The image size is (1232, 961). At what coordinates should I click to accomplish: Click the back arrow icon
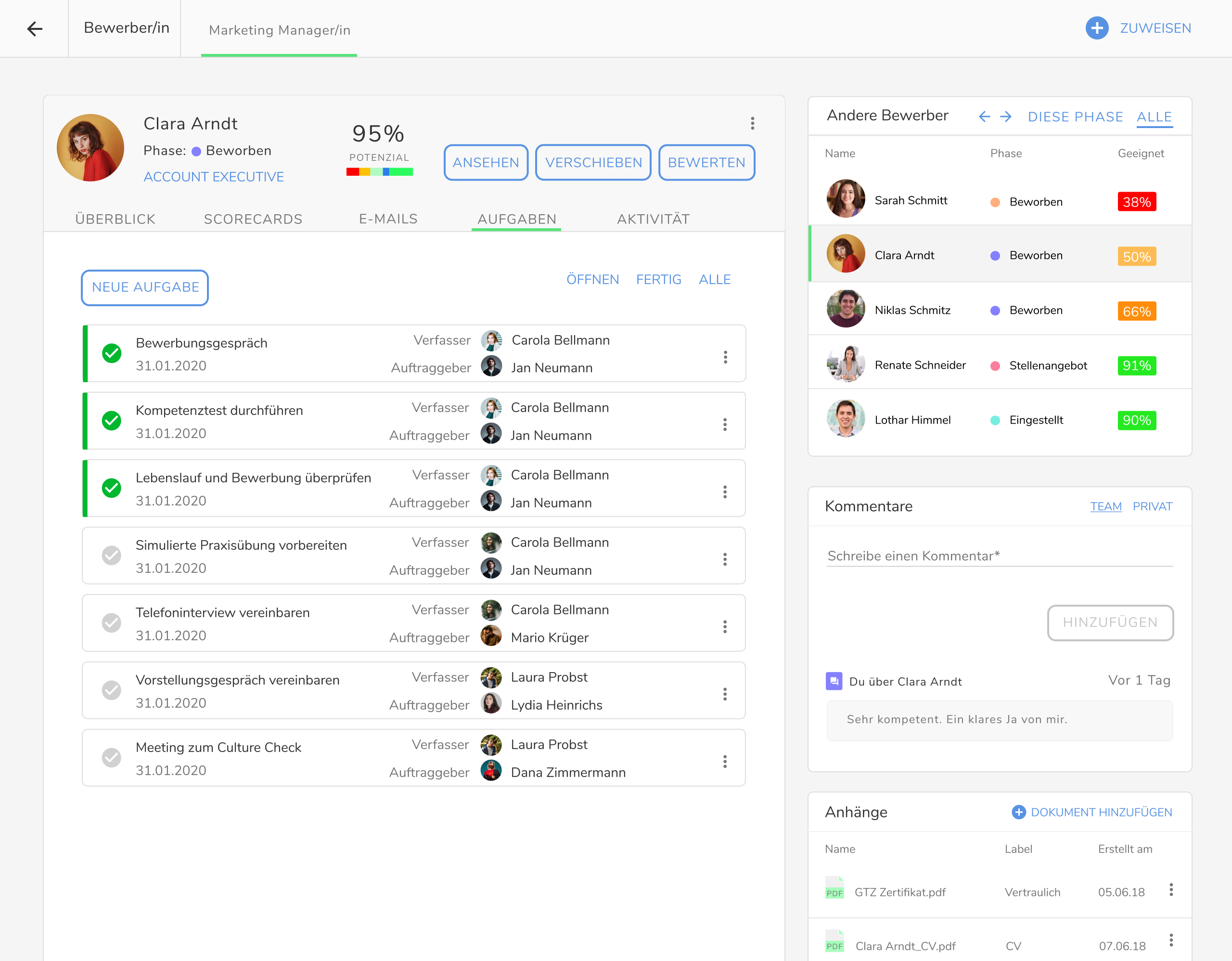[x=35, y=29]
